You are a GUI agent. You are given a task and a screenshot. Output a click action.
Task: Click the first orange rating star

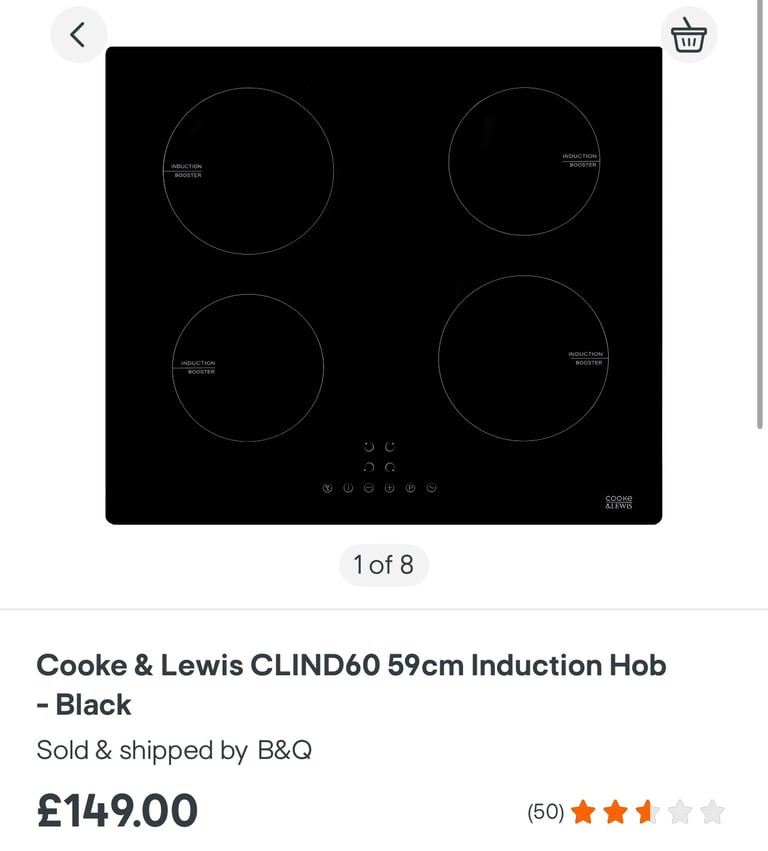pos(583,812)
